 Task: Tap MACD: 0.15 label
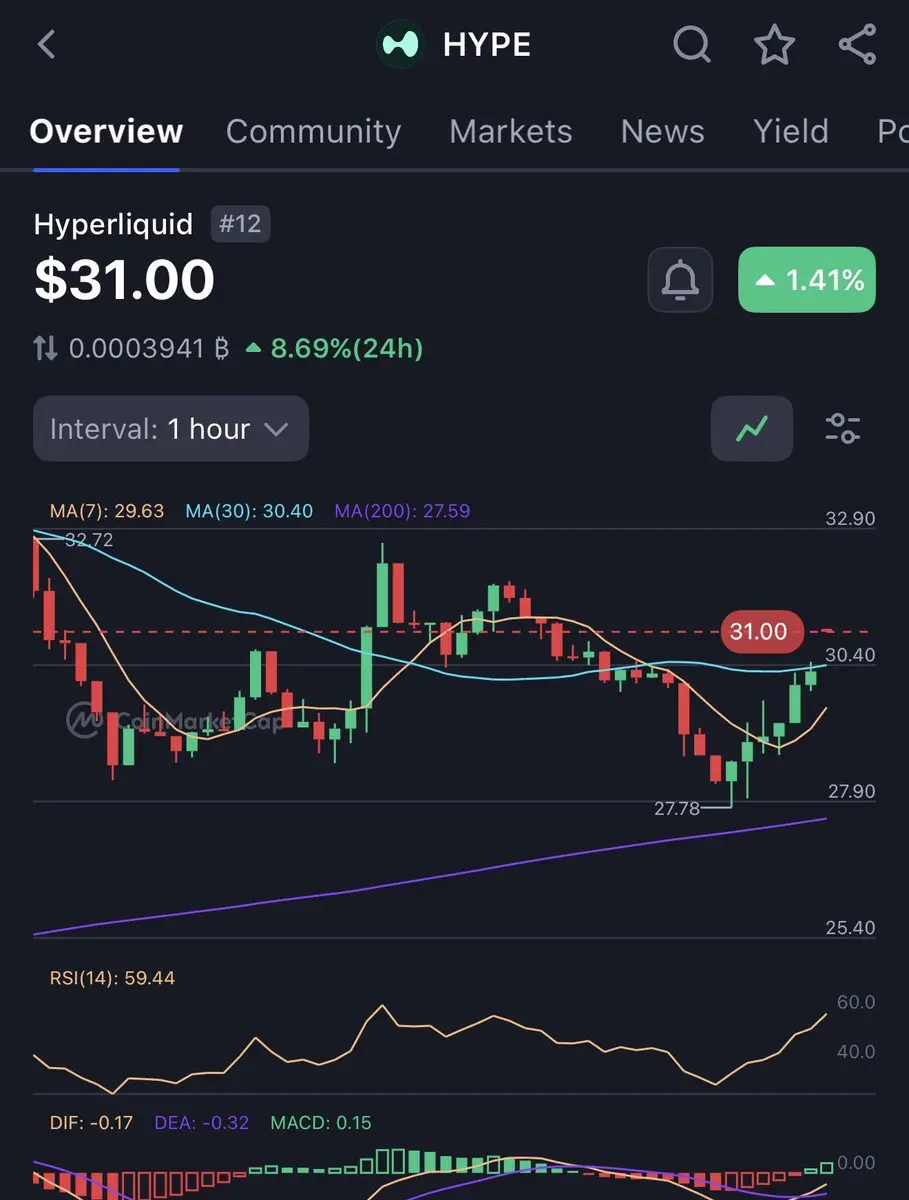click(x=321, y=1123)
